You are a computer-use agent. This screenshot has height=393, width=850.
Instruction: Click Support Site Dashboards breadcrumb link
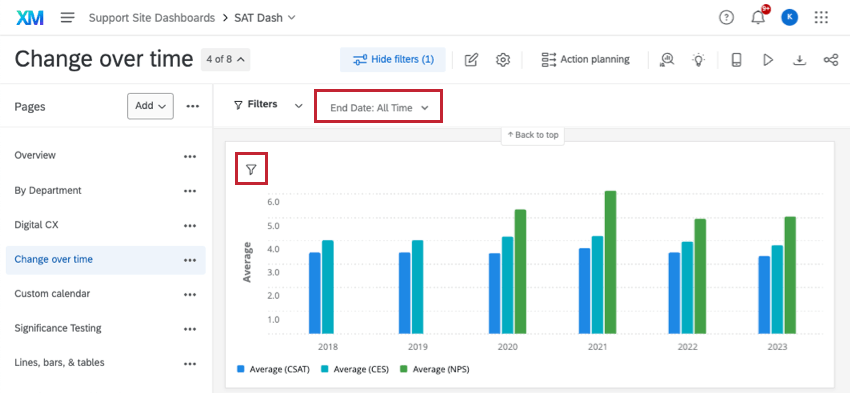click(152, 18)
